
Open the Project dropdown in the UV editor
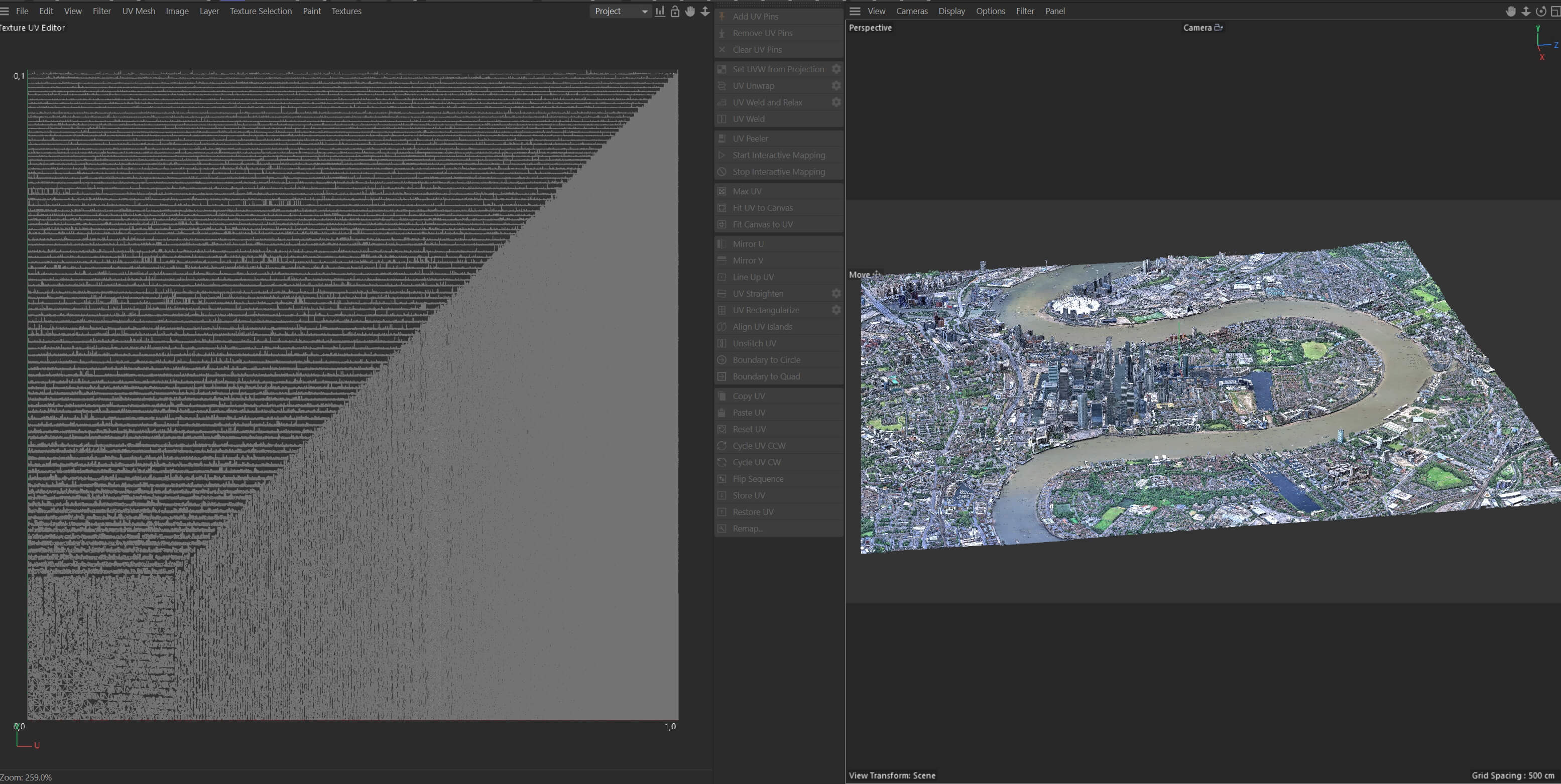621,11
